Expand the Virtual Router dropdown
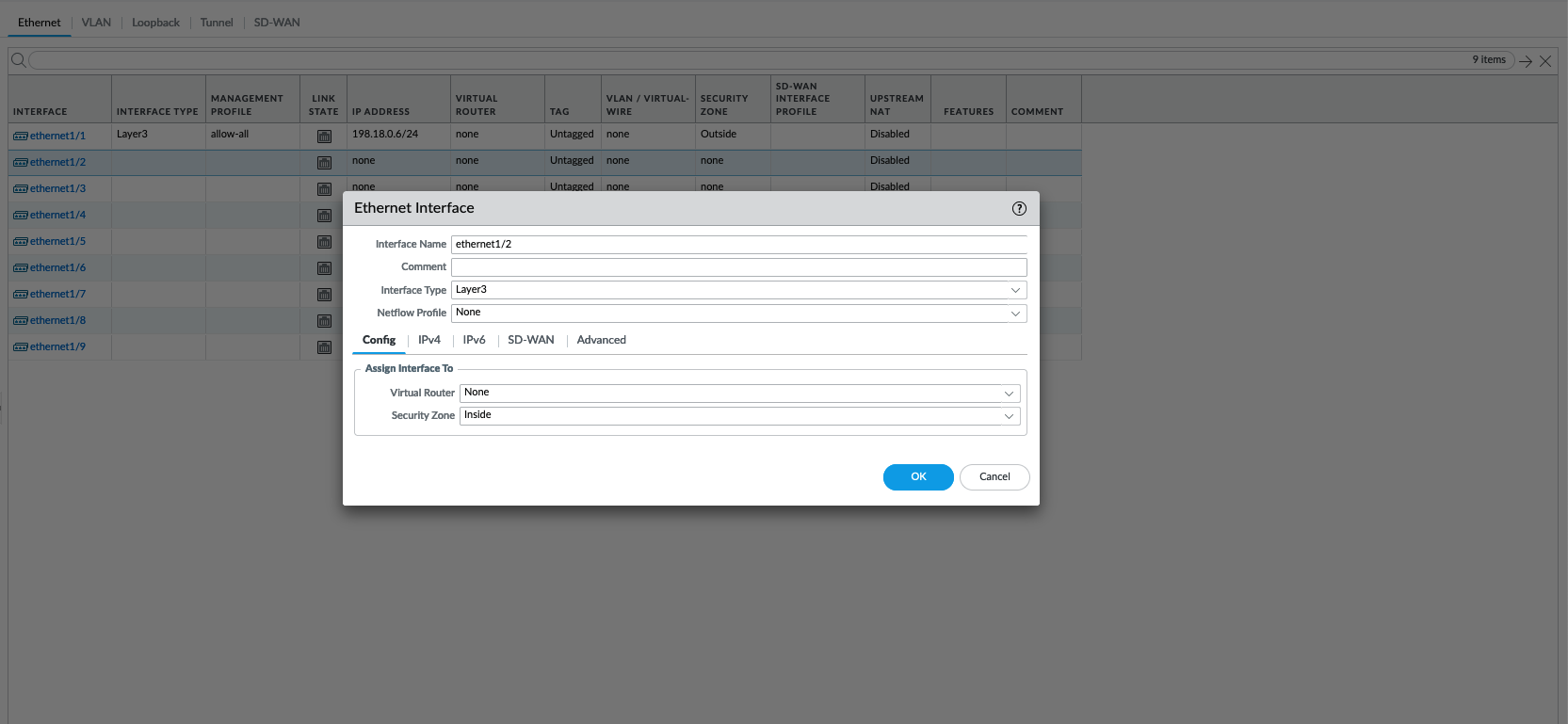The width and height of the screenshot is (1568, 724). point(1009,394)
